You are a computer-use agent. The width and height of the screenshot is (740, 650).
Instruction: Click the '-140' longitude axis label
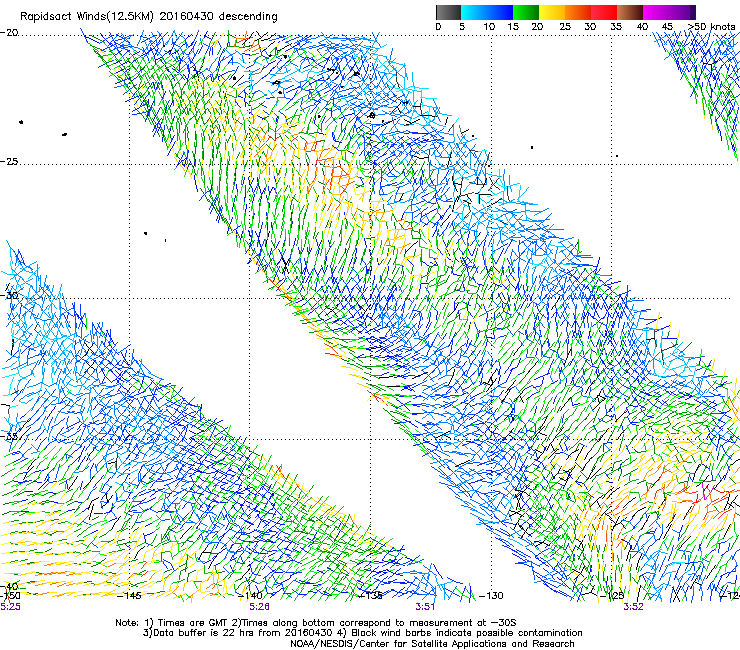pos(250,596)
